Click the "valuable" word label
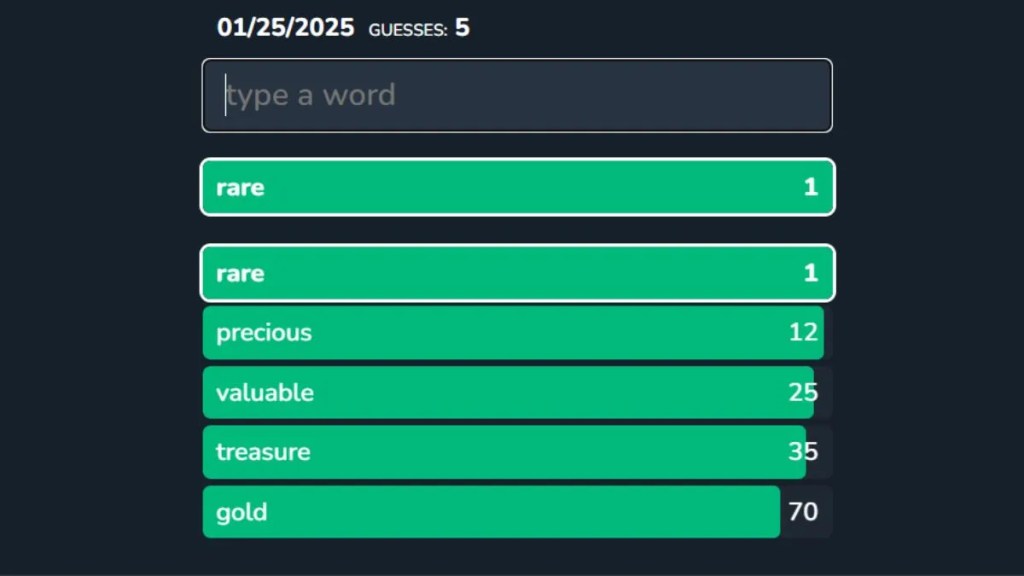 coord(265,392)
